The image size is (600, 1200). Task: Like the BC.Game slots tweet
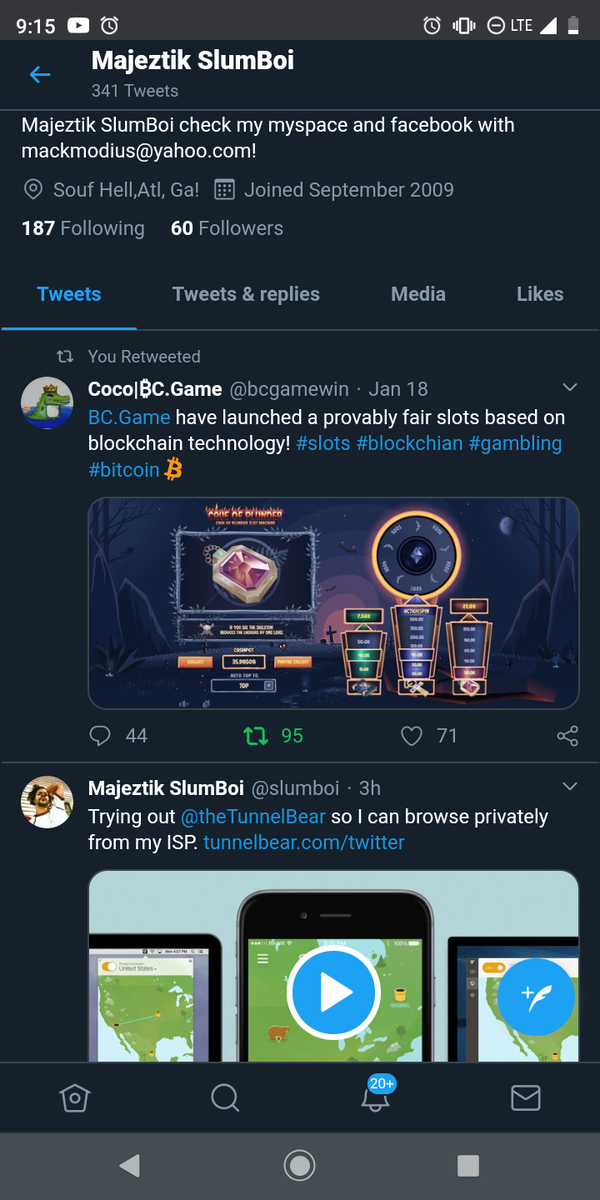[412, 736]
